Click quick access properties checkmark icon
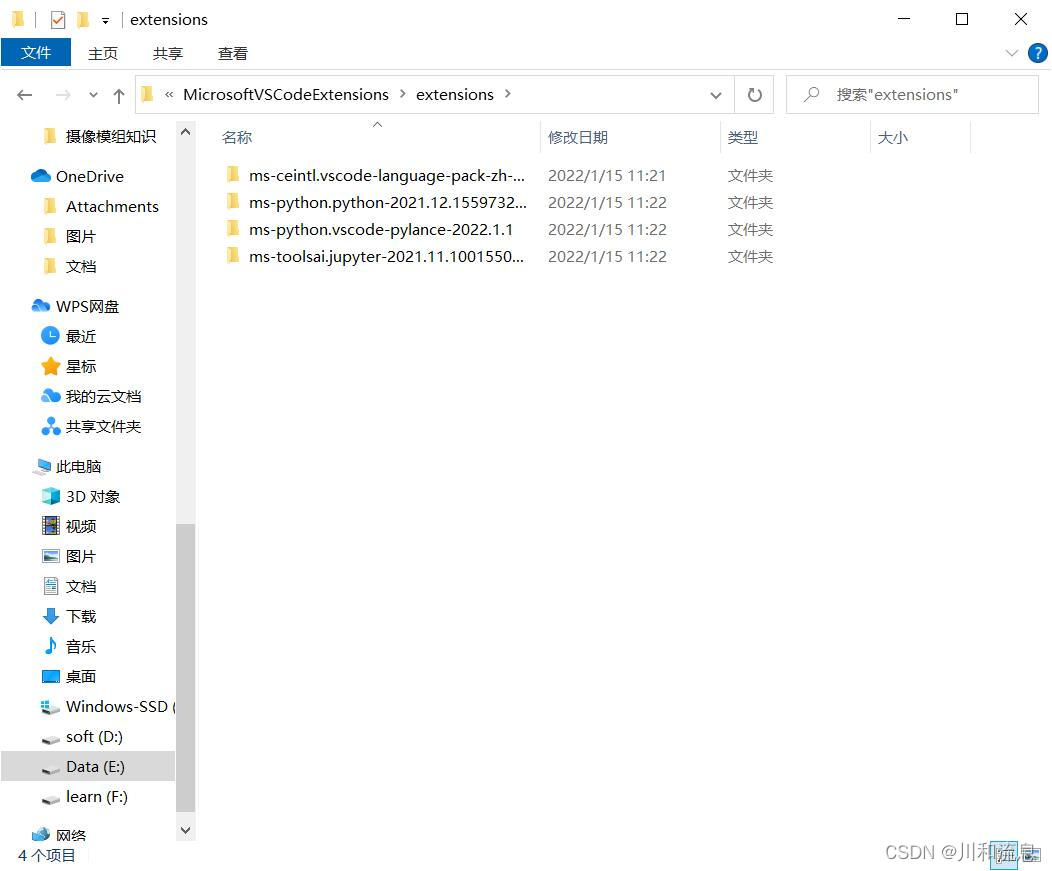This screenshot has width=1052, height=871. pyautogui.click(x=58, y=20)
